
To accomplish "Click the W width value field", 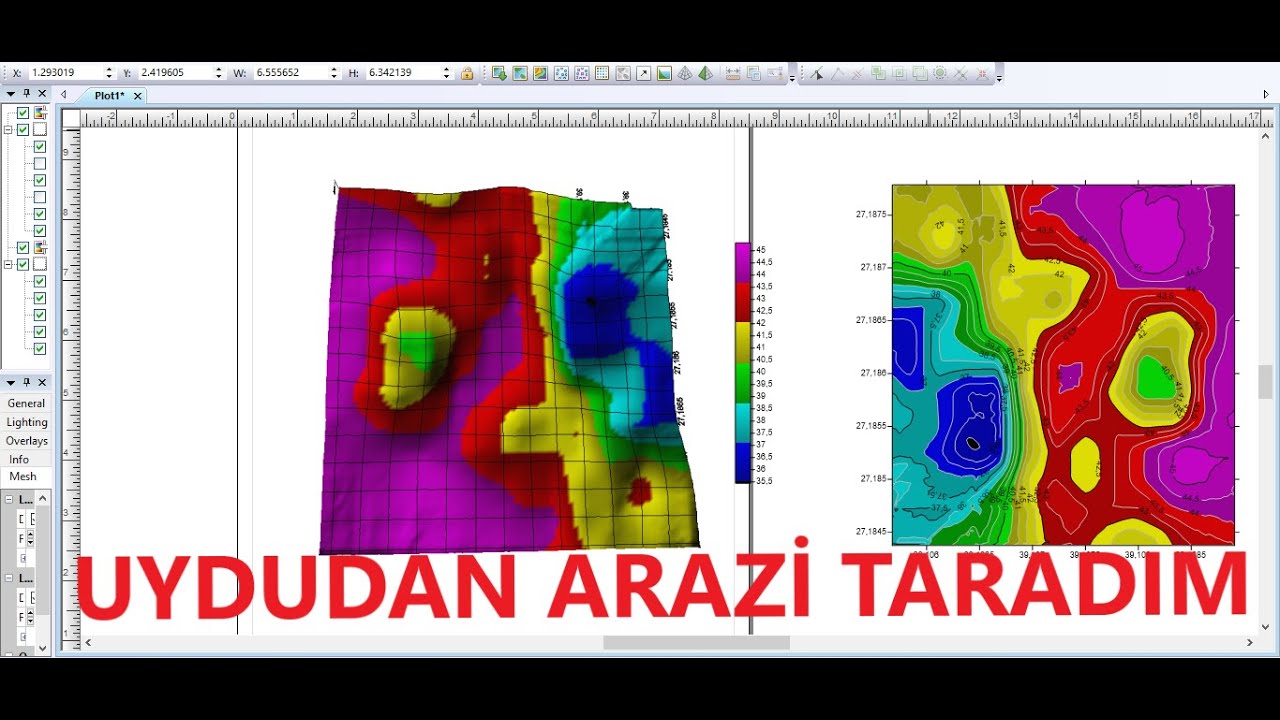I will 292,73.
